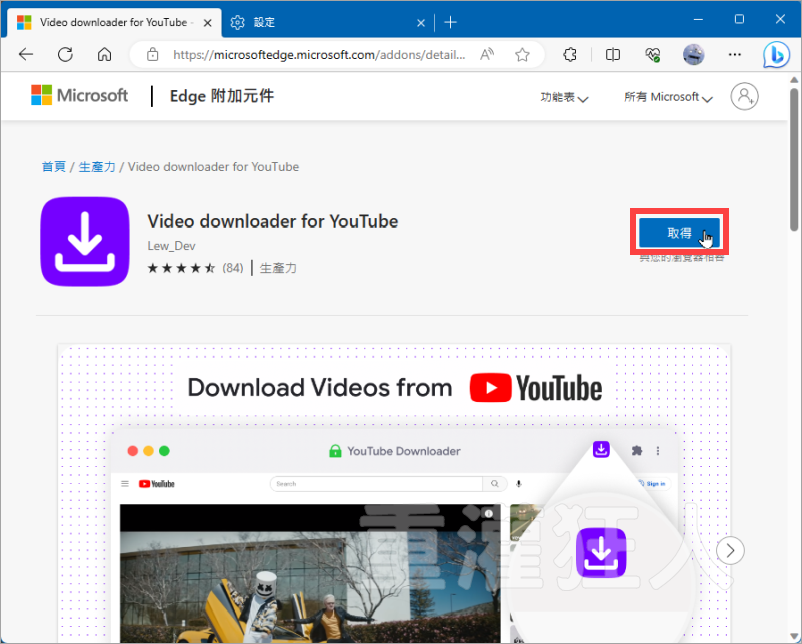Click the browser back arrow

[x=26, y=54]
